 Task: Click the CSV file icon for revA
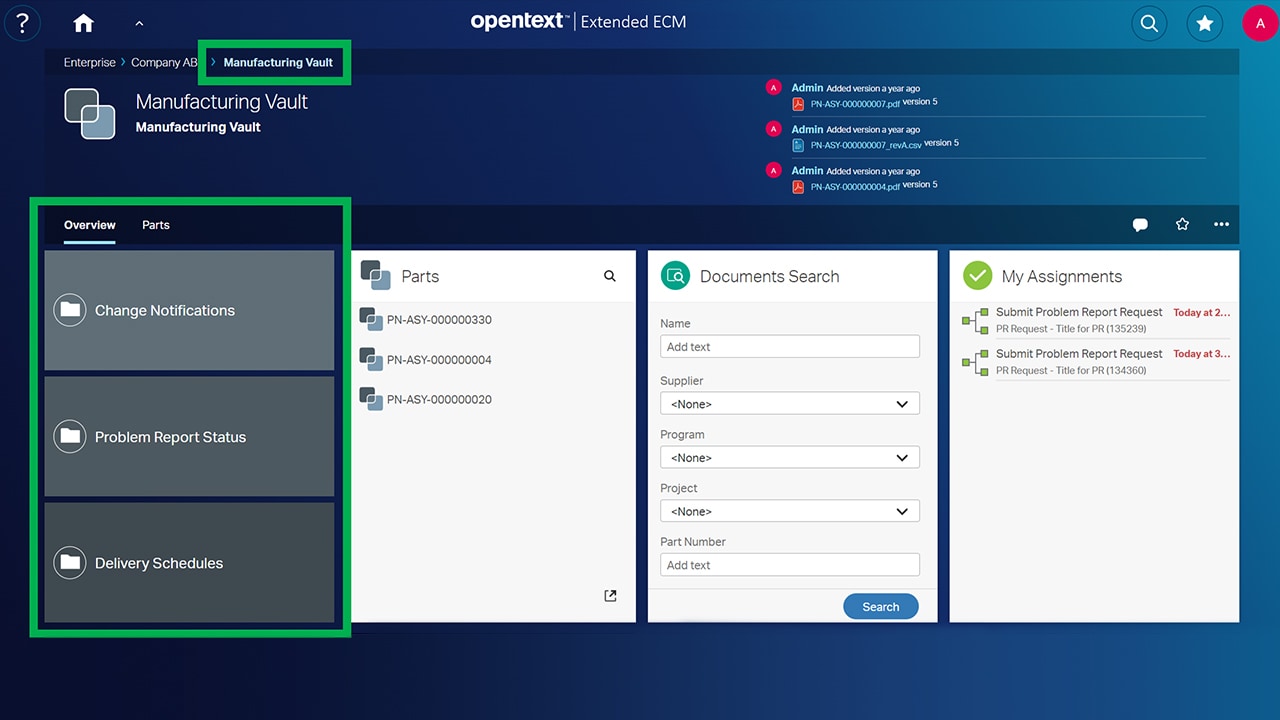click(x=798, y=144)
